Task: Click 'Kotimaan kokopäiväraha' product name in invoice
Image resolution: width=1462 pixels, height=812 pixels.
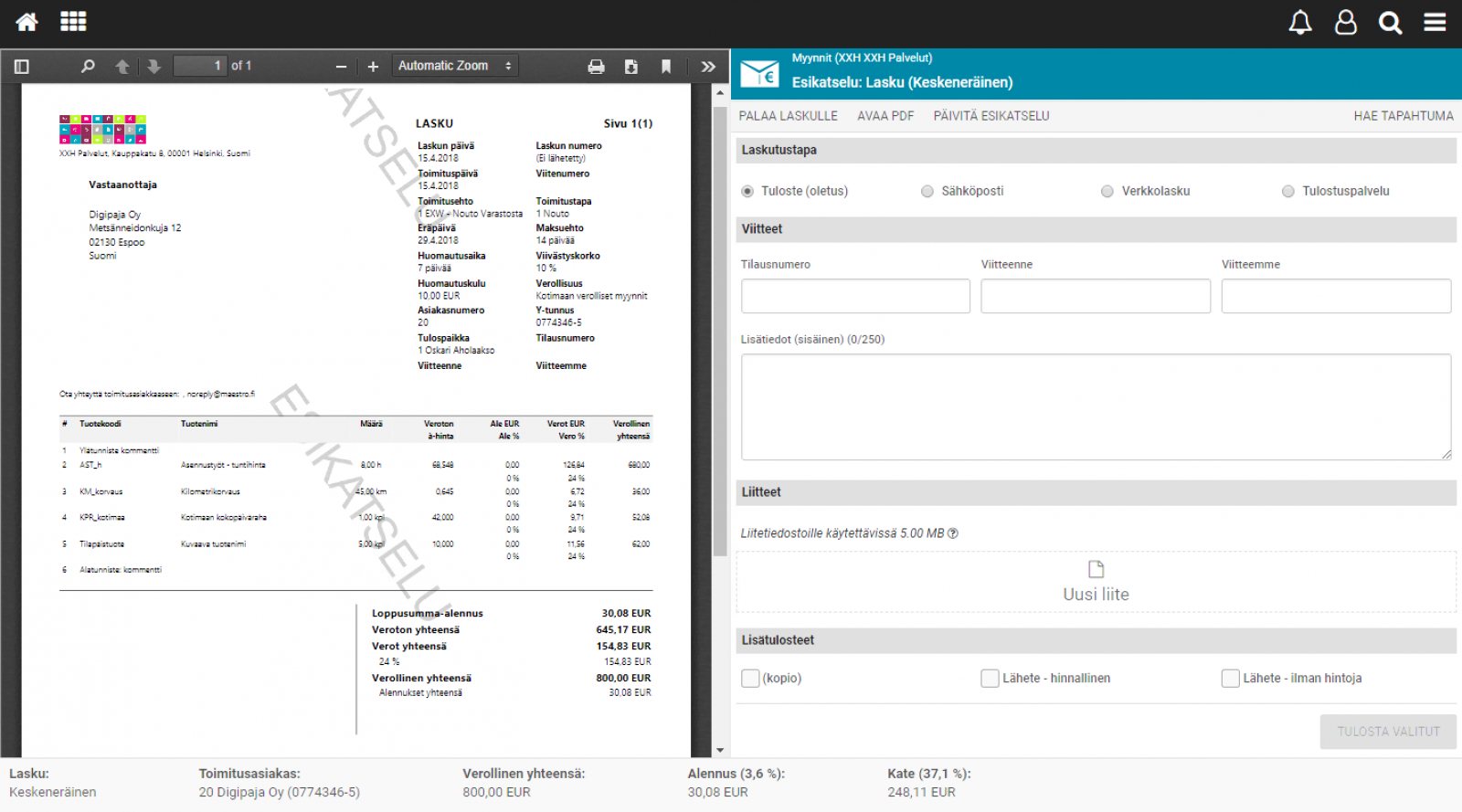Action: pos(224,517)
